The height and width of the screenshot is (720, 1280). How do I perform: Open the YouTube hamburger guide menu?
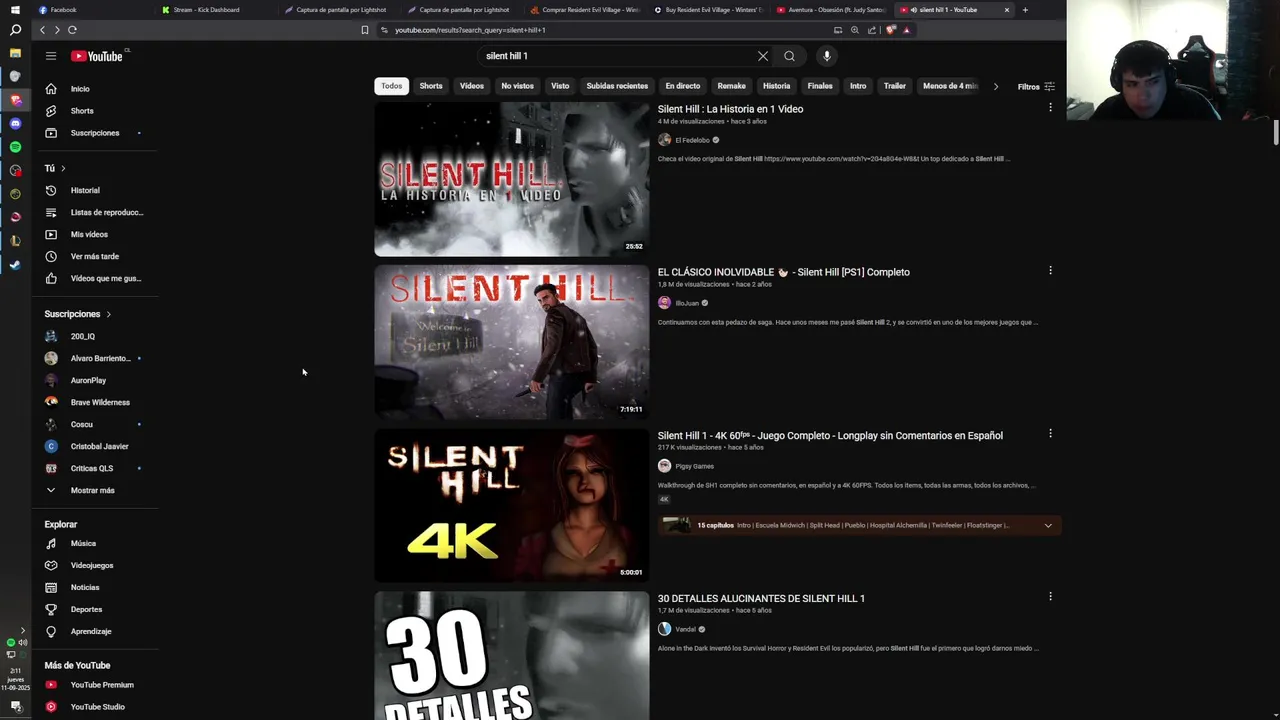[x=51, y=56]
